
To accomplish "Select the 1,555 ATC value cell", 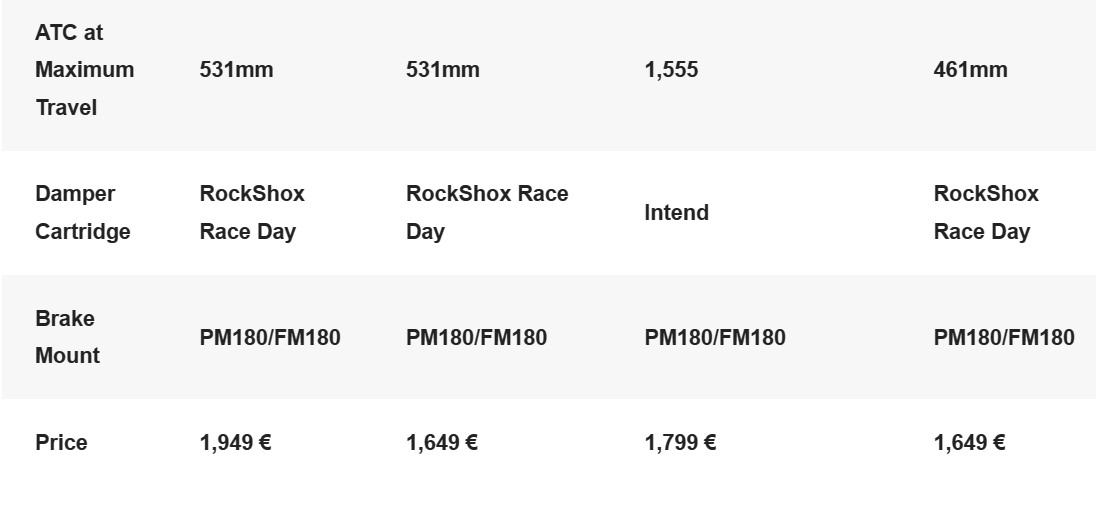I will click(671, 70).
